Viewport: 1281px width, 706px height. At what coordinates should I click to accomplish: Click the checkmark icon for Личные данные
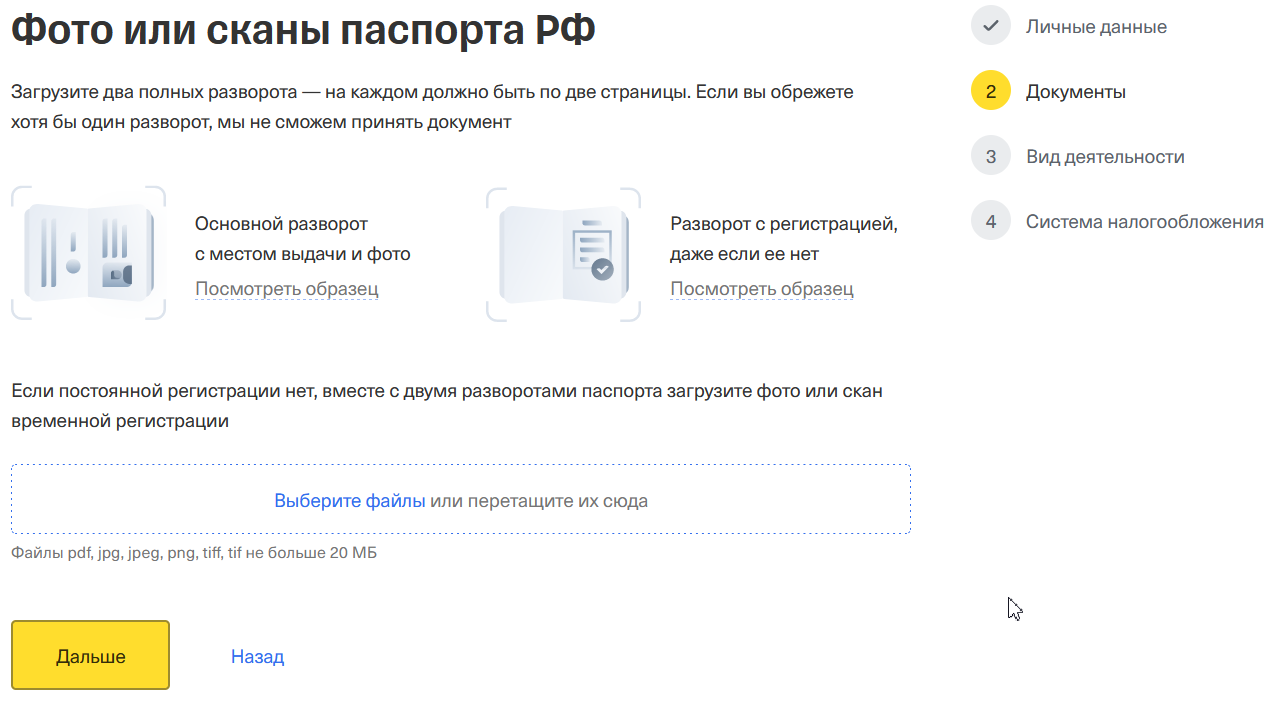click(x=991, y=26)
